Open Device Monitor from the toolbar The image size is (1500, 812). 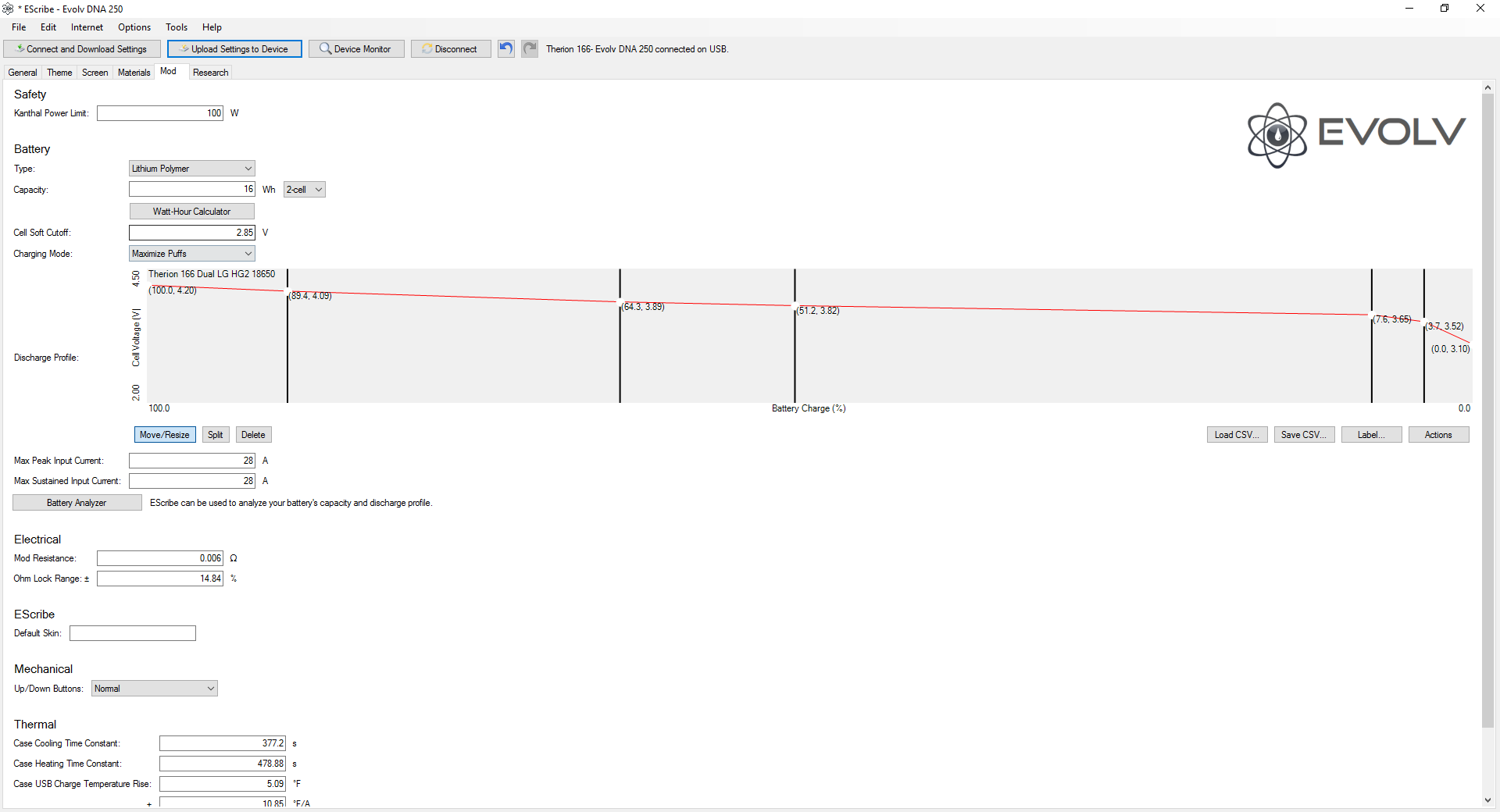(356, 48)
